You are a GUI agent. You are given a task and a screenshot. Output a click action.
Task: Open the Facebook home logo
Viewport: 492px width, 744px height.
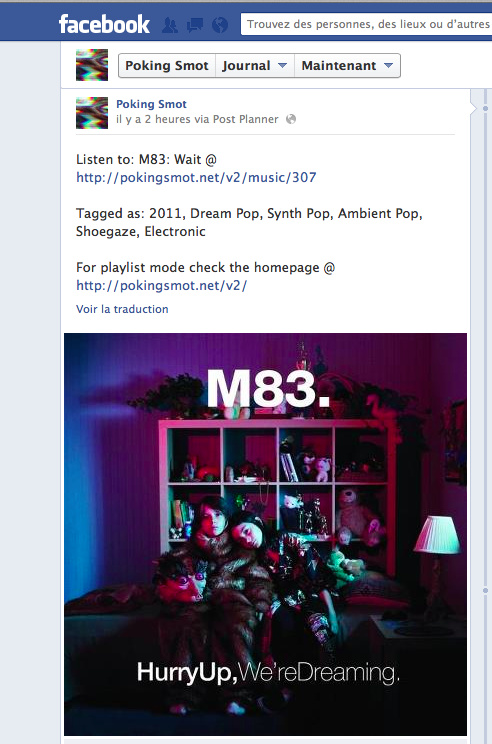[104, 24]
